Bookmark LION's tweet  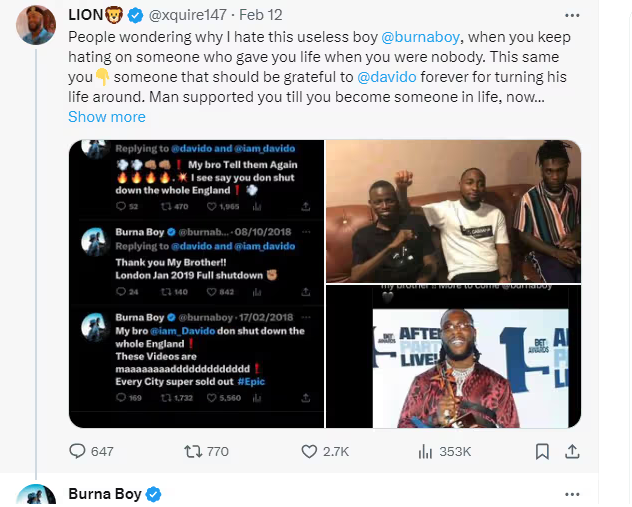pyautogui.click(x=542, y=451)
